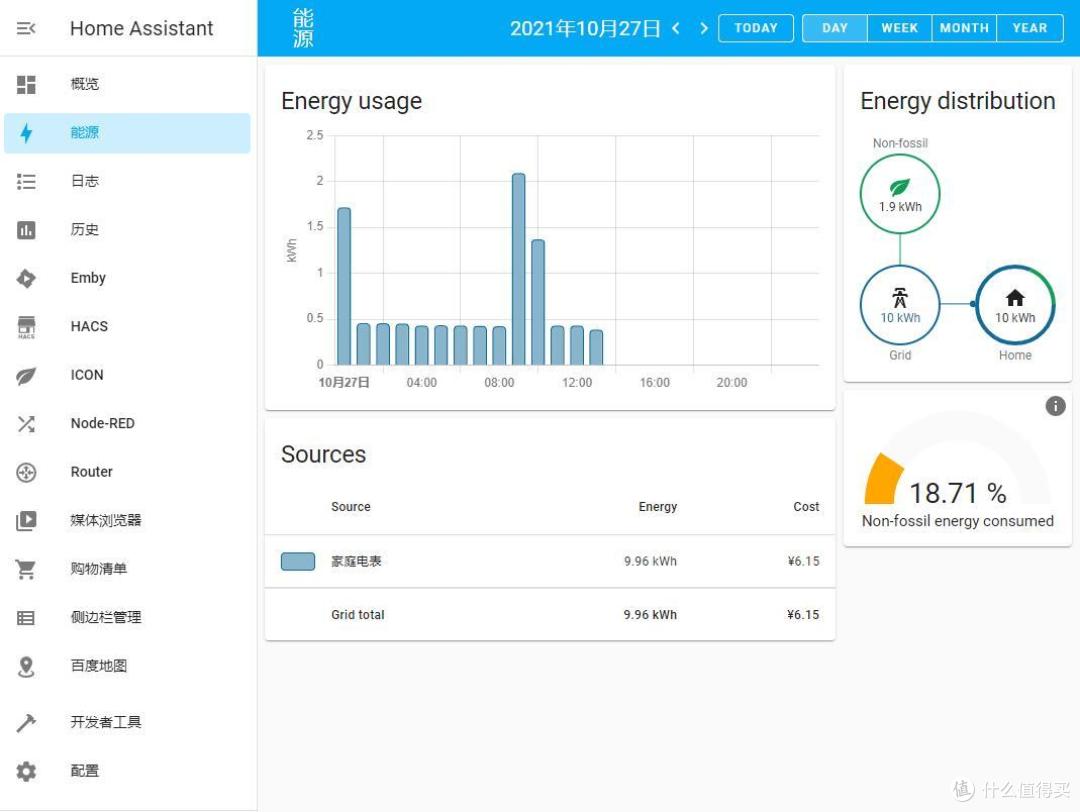The image size is (1080, 812).
Task: Open the 百度地图 map marker icon
Action: pos(26,667)
